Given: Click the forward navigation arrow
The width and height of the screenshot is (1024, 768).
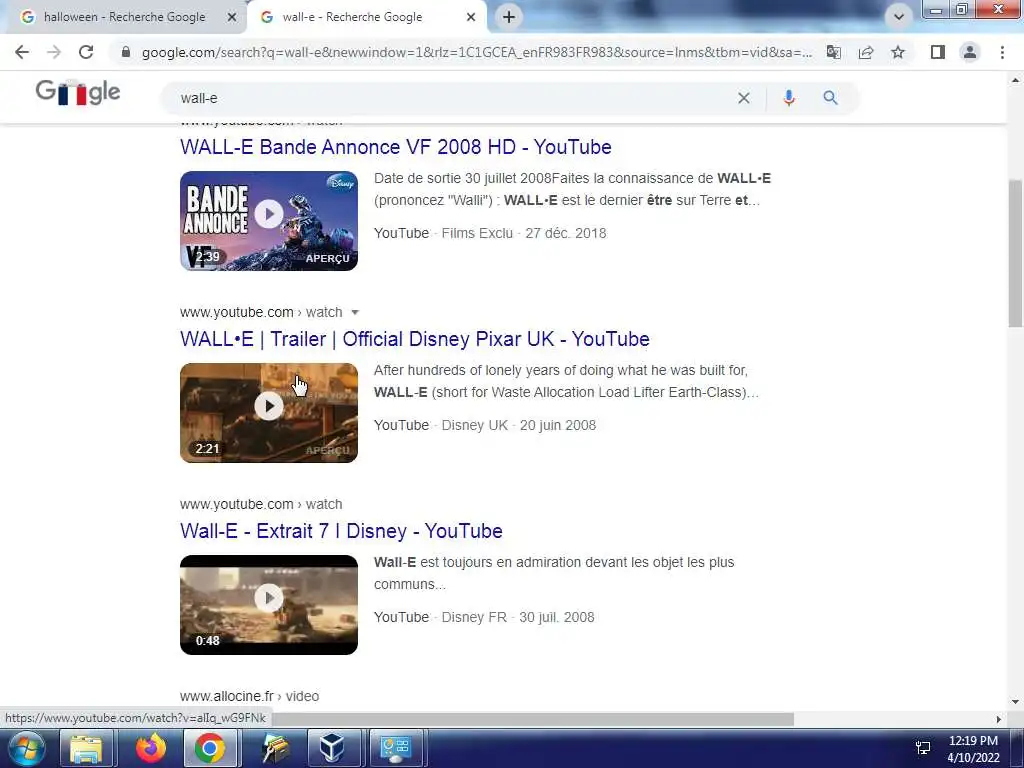Looking at the screenshot, I should tap(54, 52).
